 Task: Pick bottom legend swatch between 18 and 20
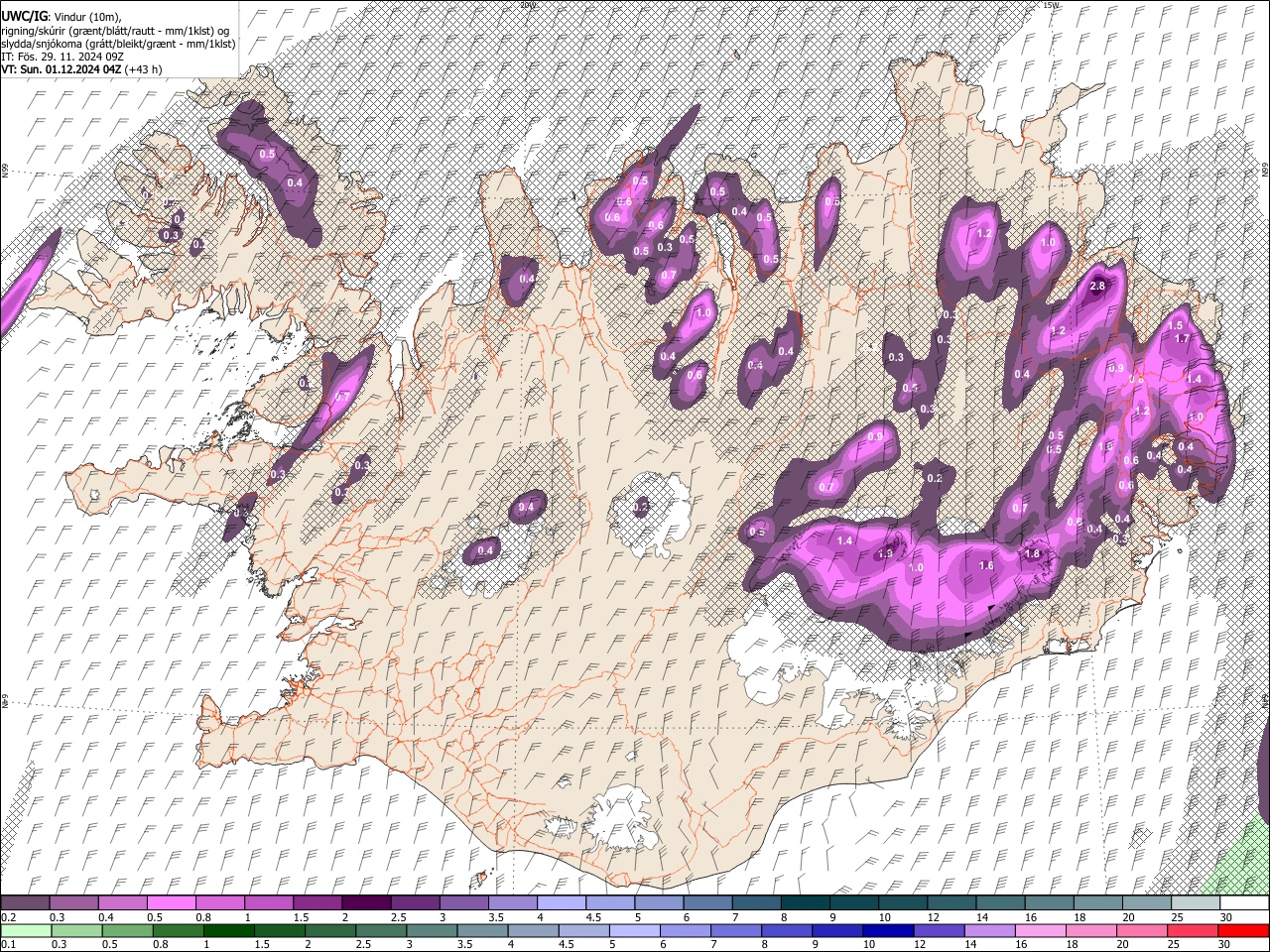pyautogui.click(x=1091, y=930)
